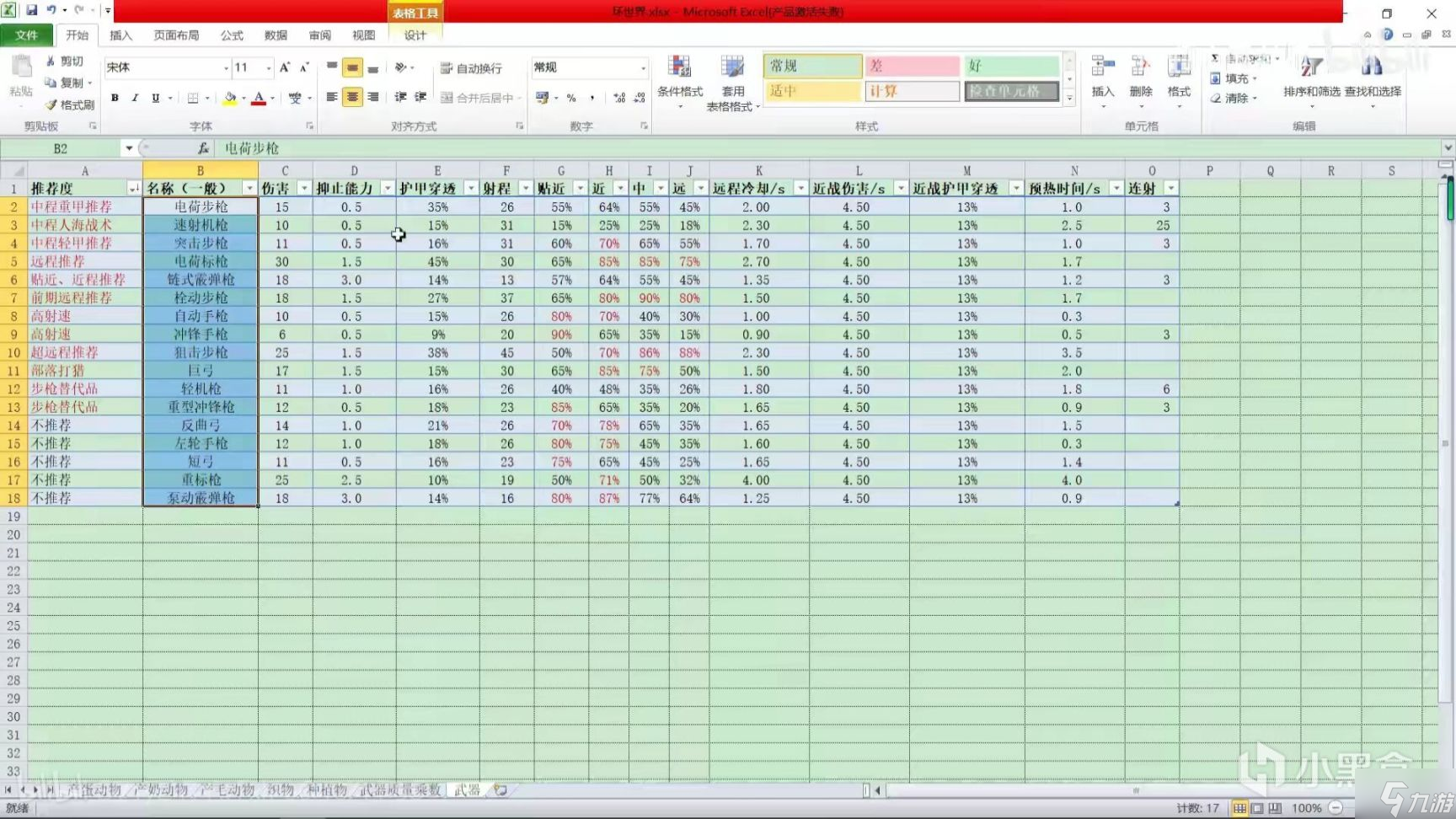Viewport: 1456px width, 819px height.
Task: Click the text orientation icon
Action: point(400,67)
